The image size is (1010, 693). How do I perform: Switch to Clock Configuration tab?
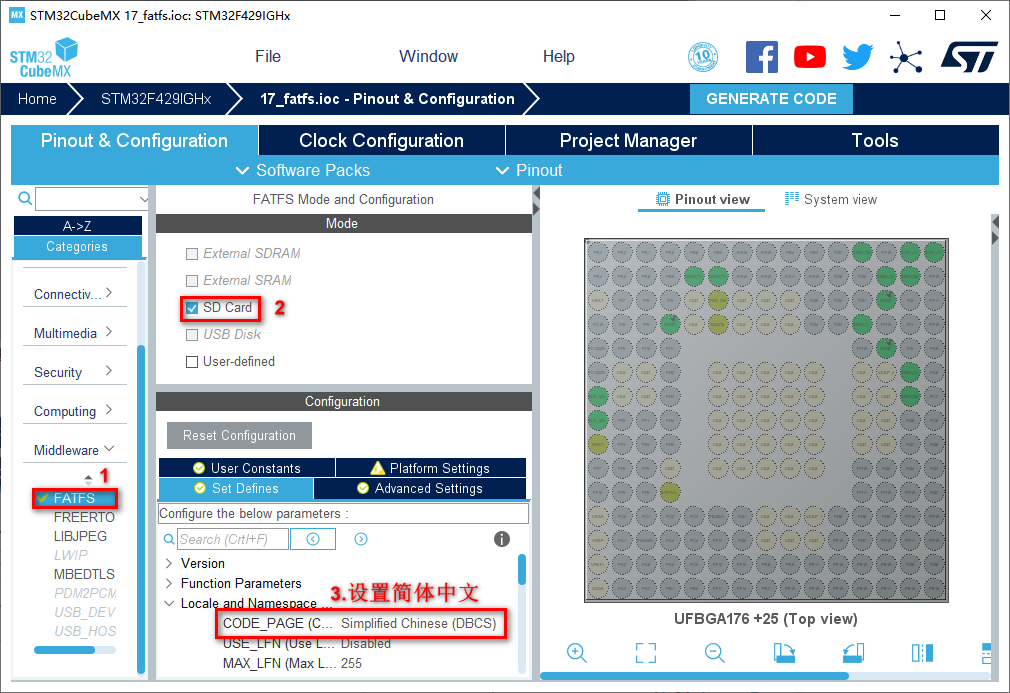pos(381,141)
